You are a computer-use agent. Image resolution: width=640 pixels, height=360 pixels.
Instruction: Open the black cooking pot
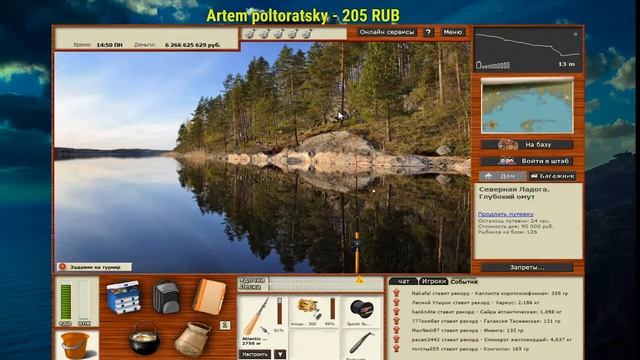144,338
